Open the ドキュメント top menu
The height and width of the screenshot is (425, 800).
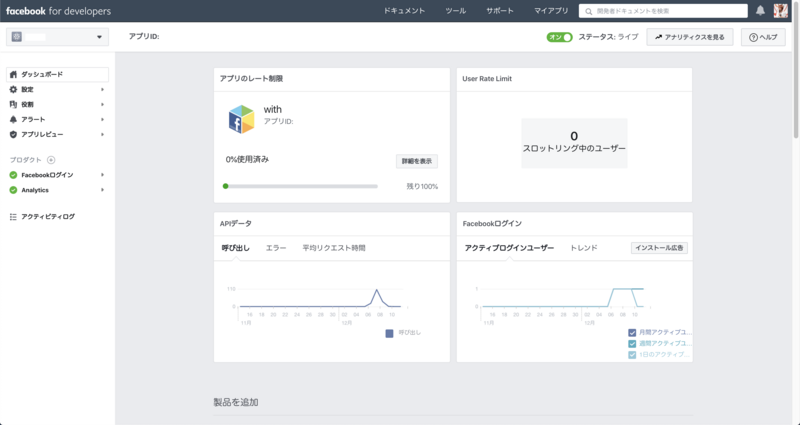click(404, 11)
